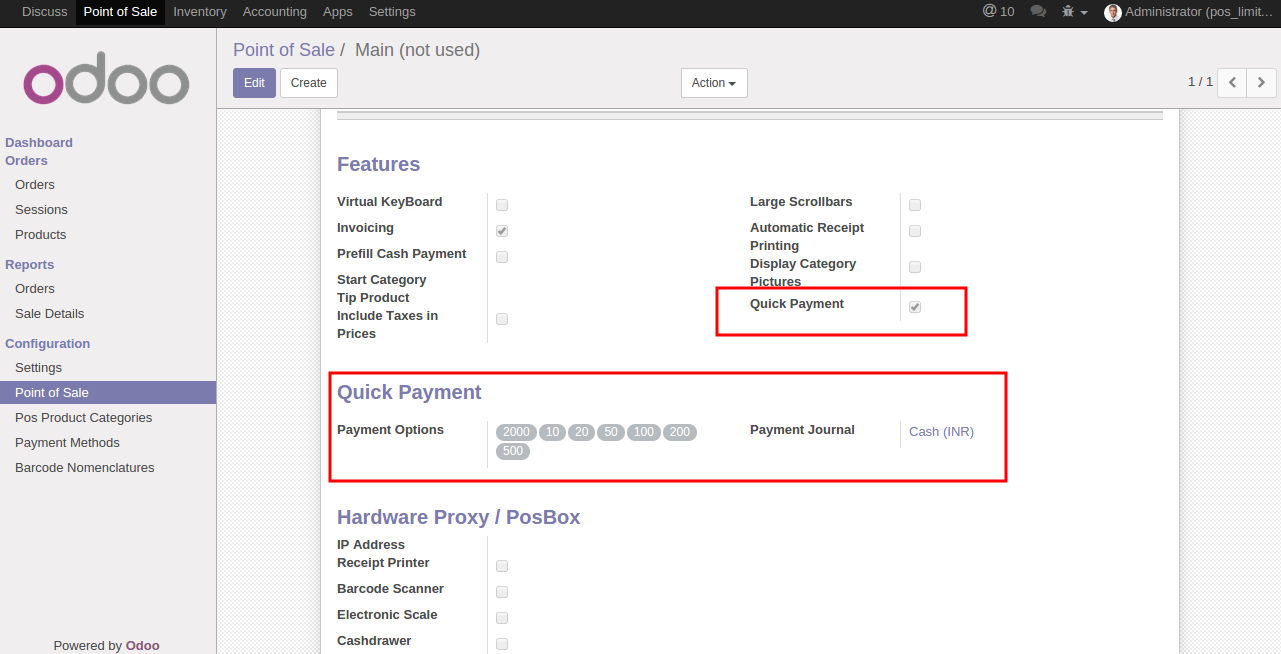Open the Cash (INR) payment journal link
1281x654 pixels.
(941, 432)
